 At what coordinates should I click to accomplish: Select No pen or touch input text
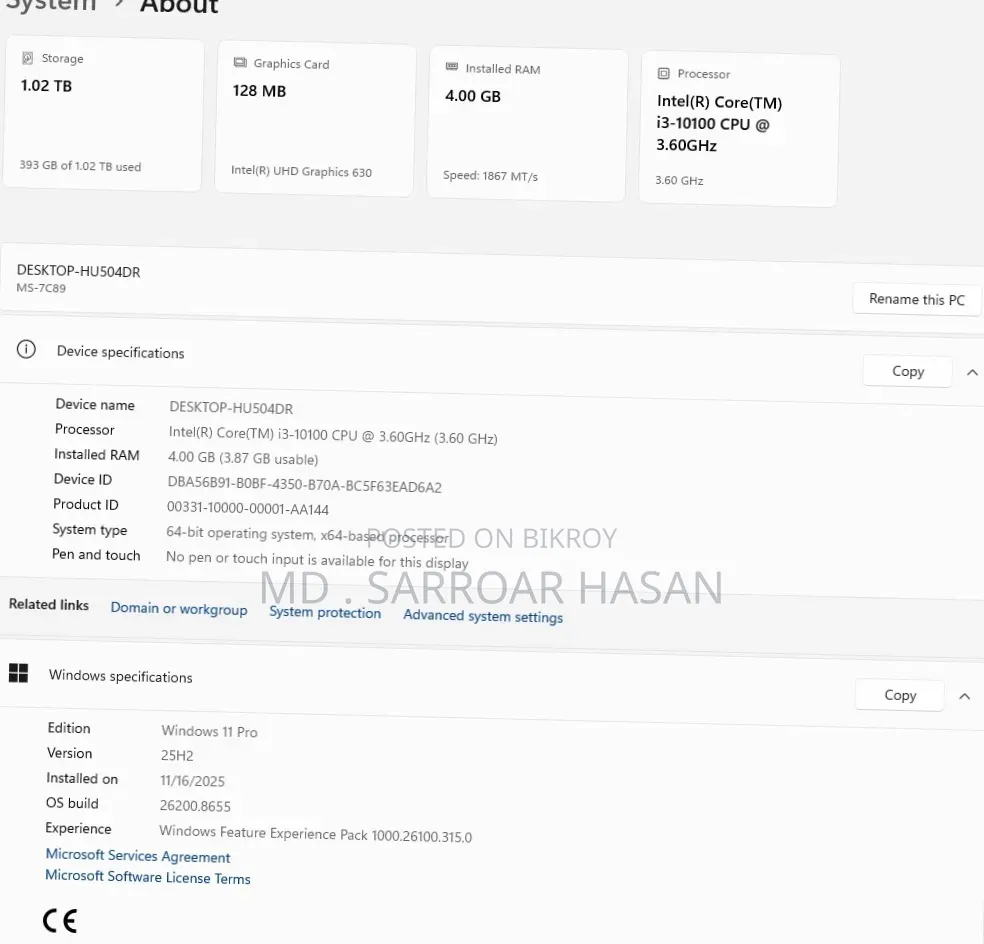(317, 560)
